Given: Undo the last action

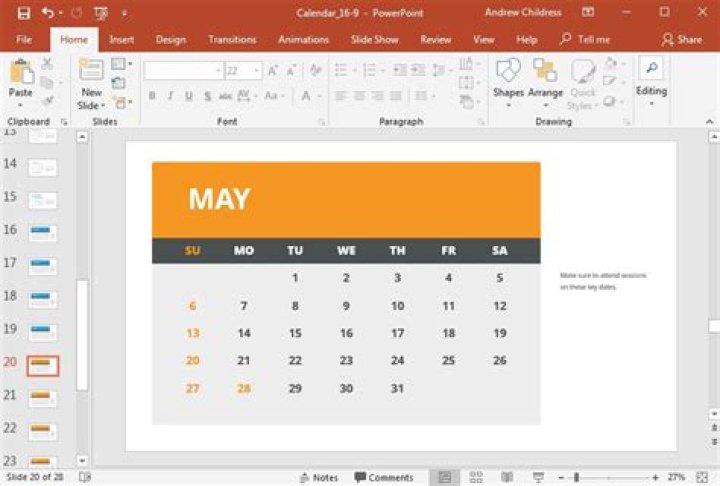Looking at the screenshot, I should [x=47, y=13].
